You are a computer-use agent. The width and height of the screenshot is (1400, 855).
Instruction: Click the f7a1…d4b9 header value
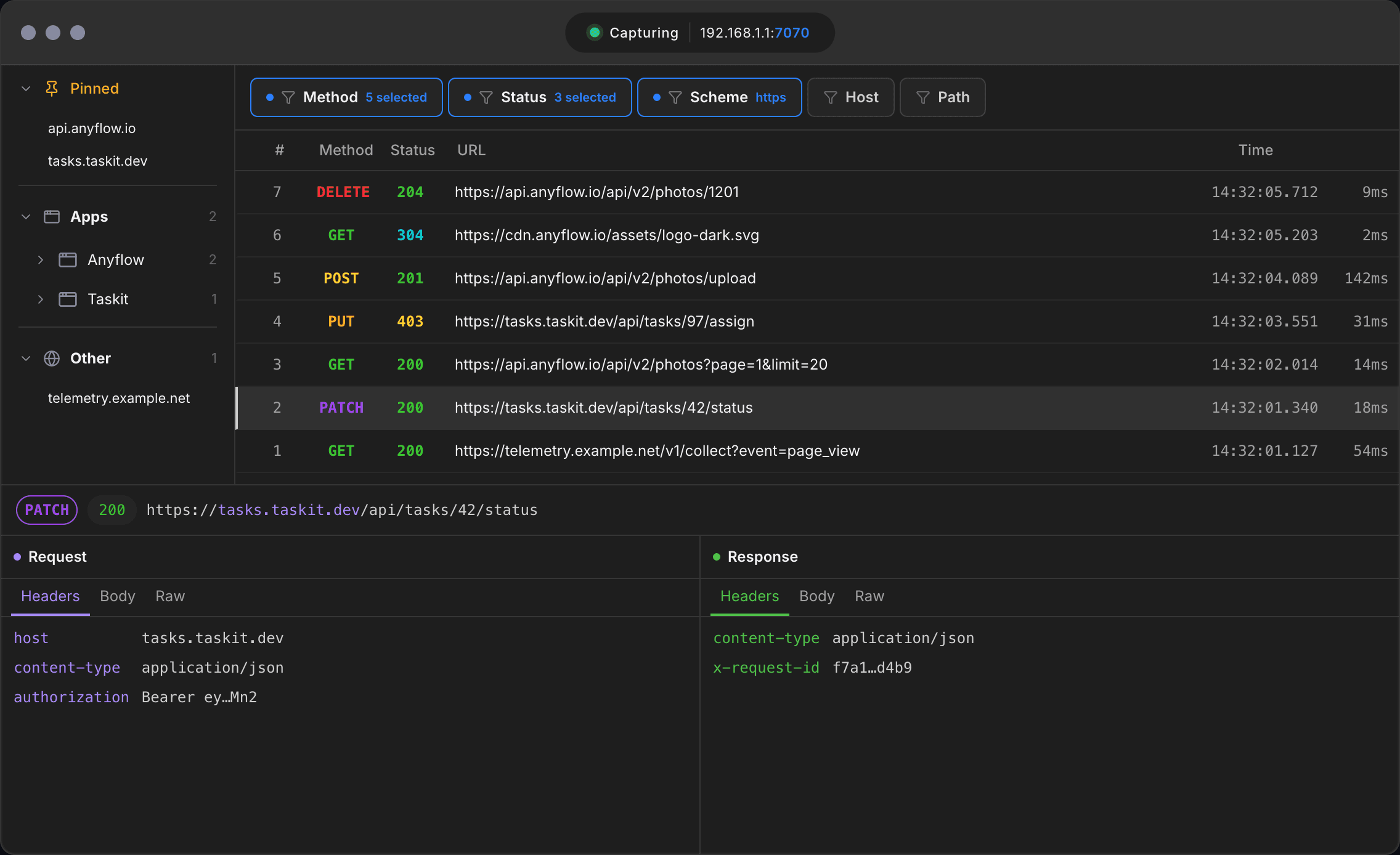pos(872,668)
